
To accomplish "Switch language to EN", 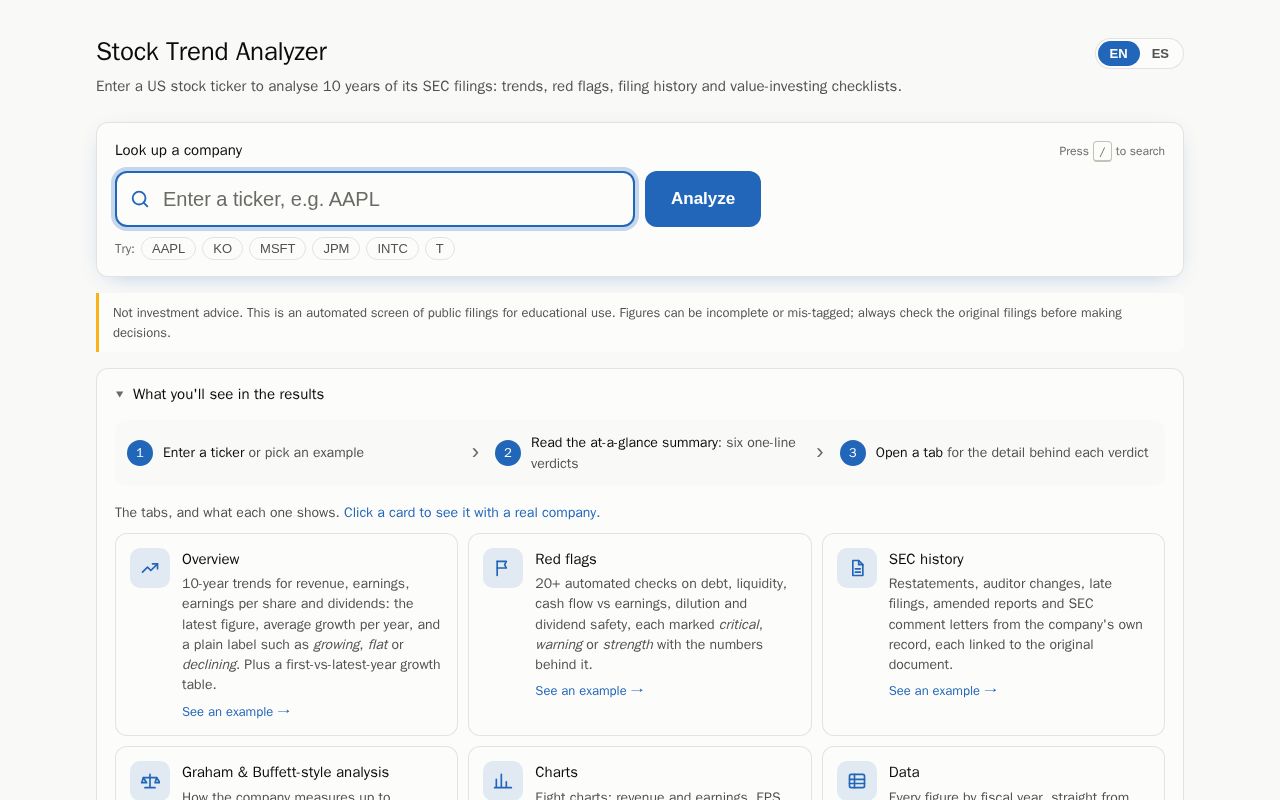I will pyautogui.click(x=1118, y=54).
